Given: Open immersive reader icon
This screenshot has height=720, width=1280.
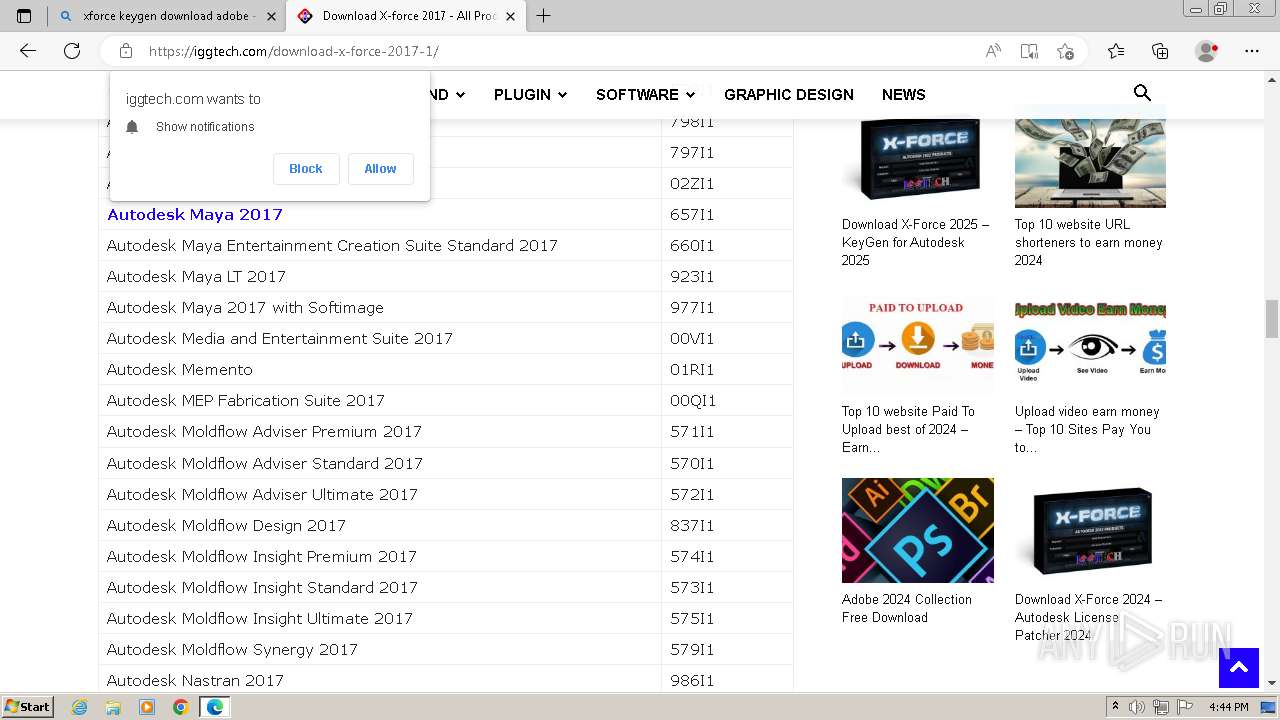Looking at the screenshot, I should pos(1029,51).
